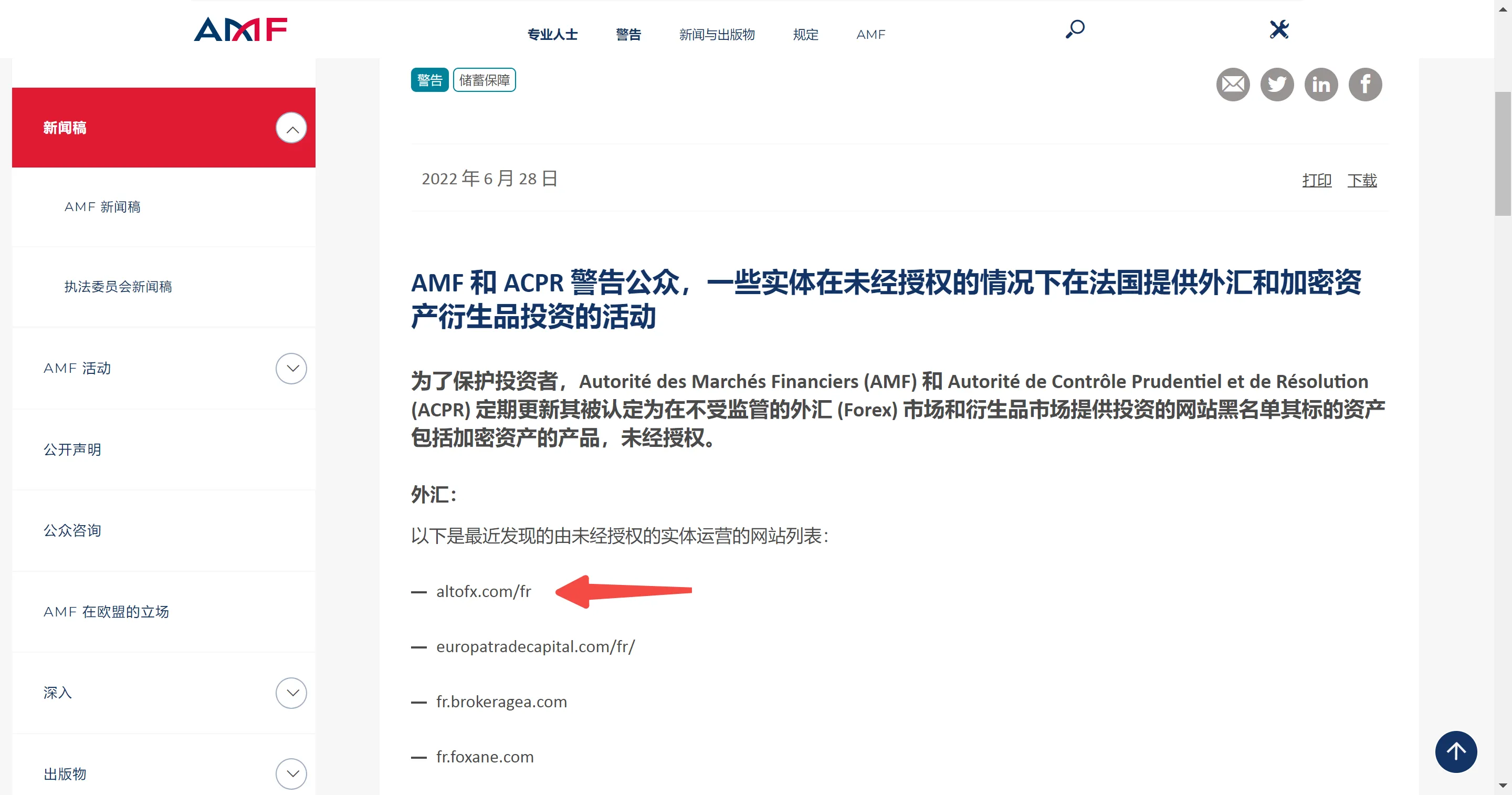Click the back-to-top arrow button
This screenshot has height=795, width=1512.
tap(1456, 751)
